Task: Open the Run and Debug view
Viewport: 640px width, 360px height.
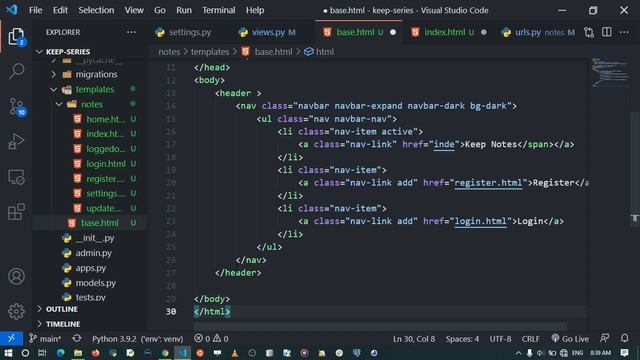Action: 16,141
